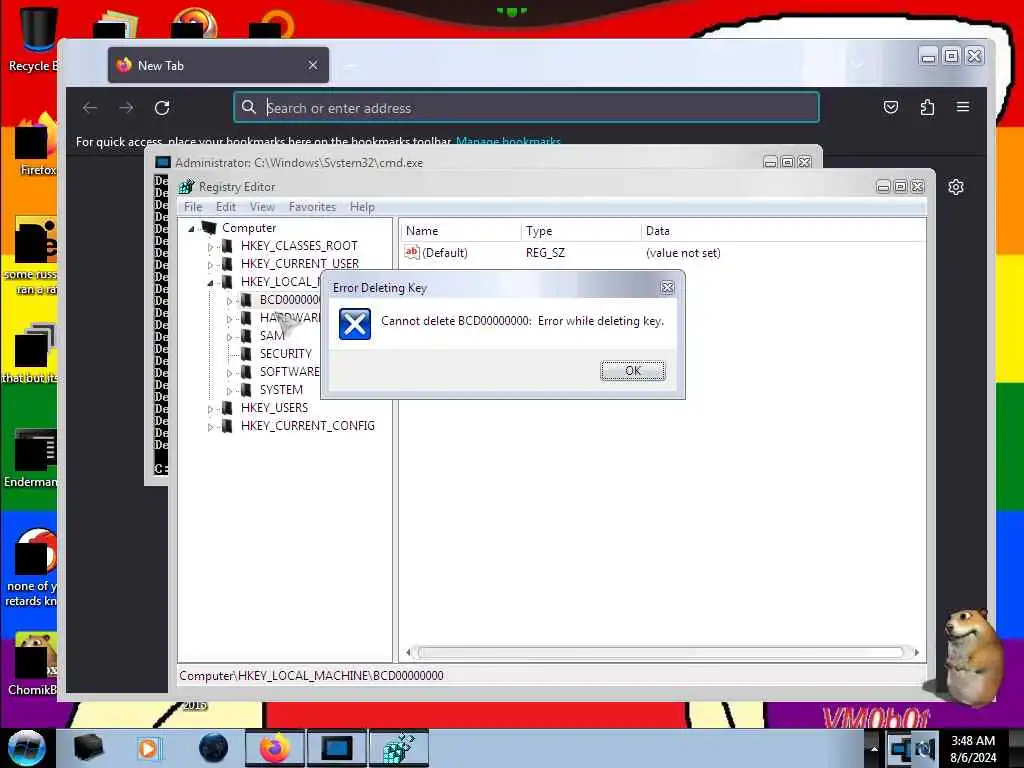Open the taskbar clock showing 3:48 AM

click(x=973, y=749)
